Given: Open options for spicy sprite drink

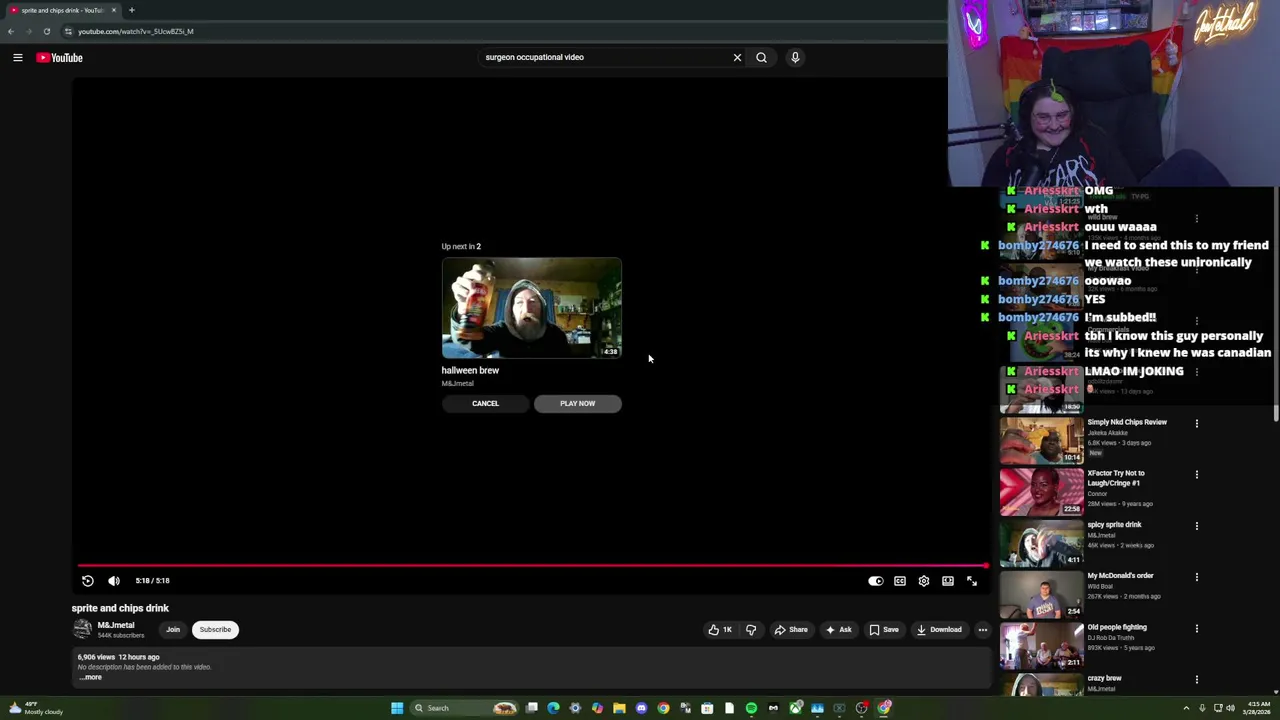Looking at the screenshot, I should pyautogui.click(x=1196, y=526).
